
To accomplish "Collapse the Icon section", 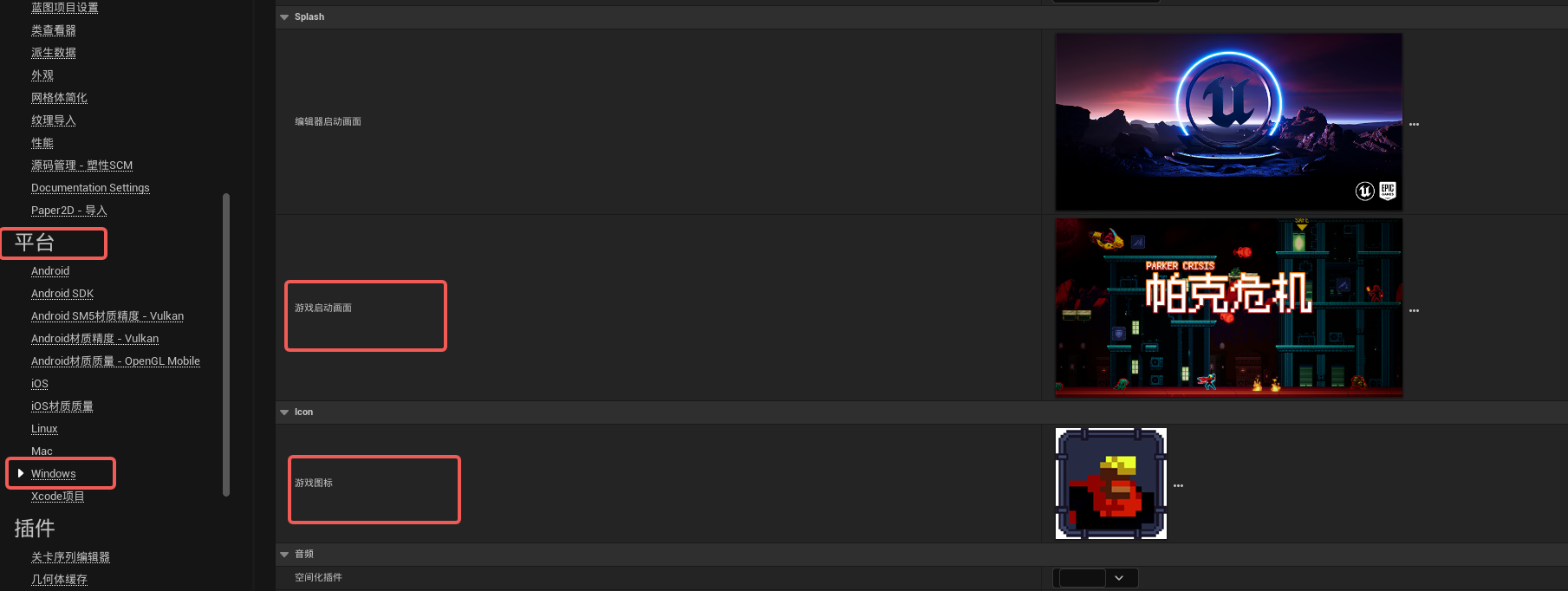I will pos(284,412).
